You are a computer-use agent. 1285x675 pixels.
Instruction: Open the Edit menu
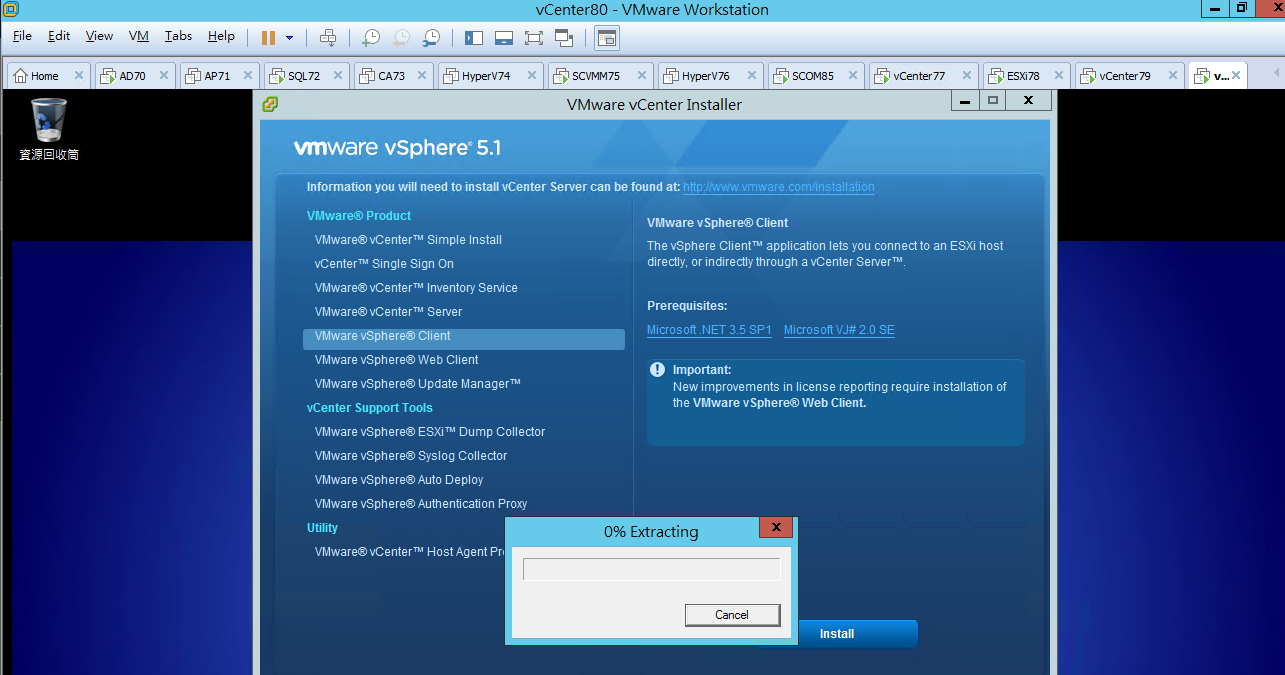coord(59,36)
